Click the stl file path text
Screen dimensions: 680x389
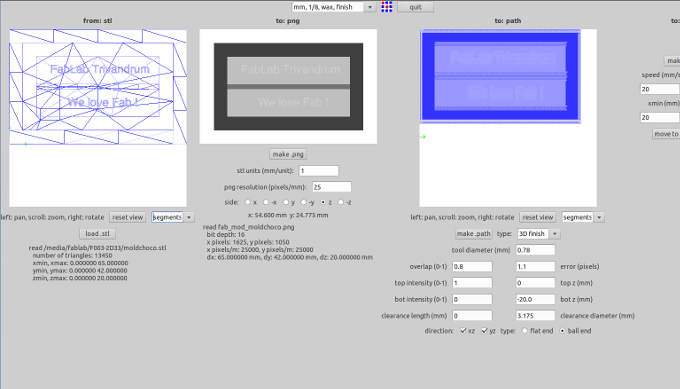point(98,248)
